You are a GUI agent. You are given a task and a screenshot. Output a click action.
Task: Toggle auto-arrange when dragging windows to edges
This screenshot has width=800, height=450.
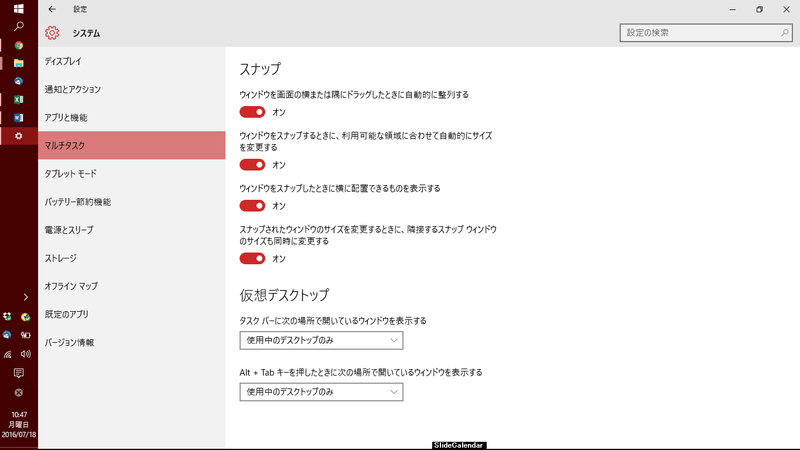pyautogui.click(x=253, y=112)
